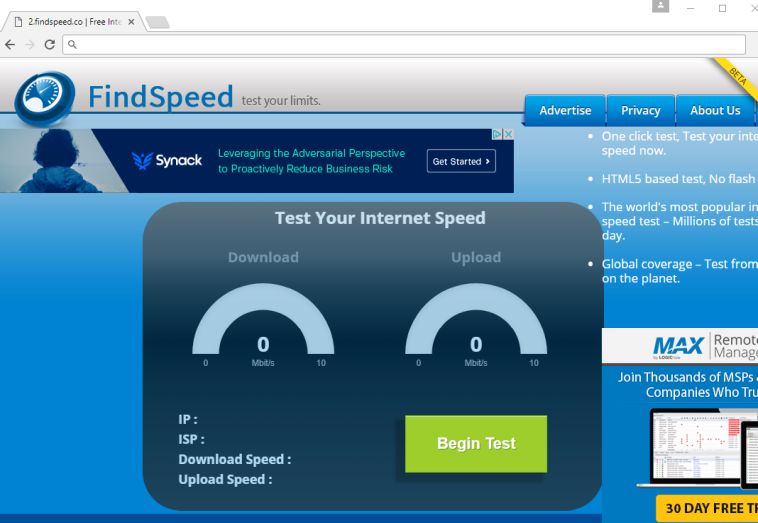Image resolution: width=758 pixels, height=523 pixels.
Task: Minimize the browser window
Action: (x=690, y=8)
